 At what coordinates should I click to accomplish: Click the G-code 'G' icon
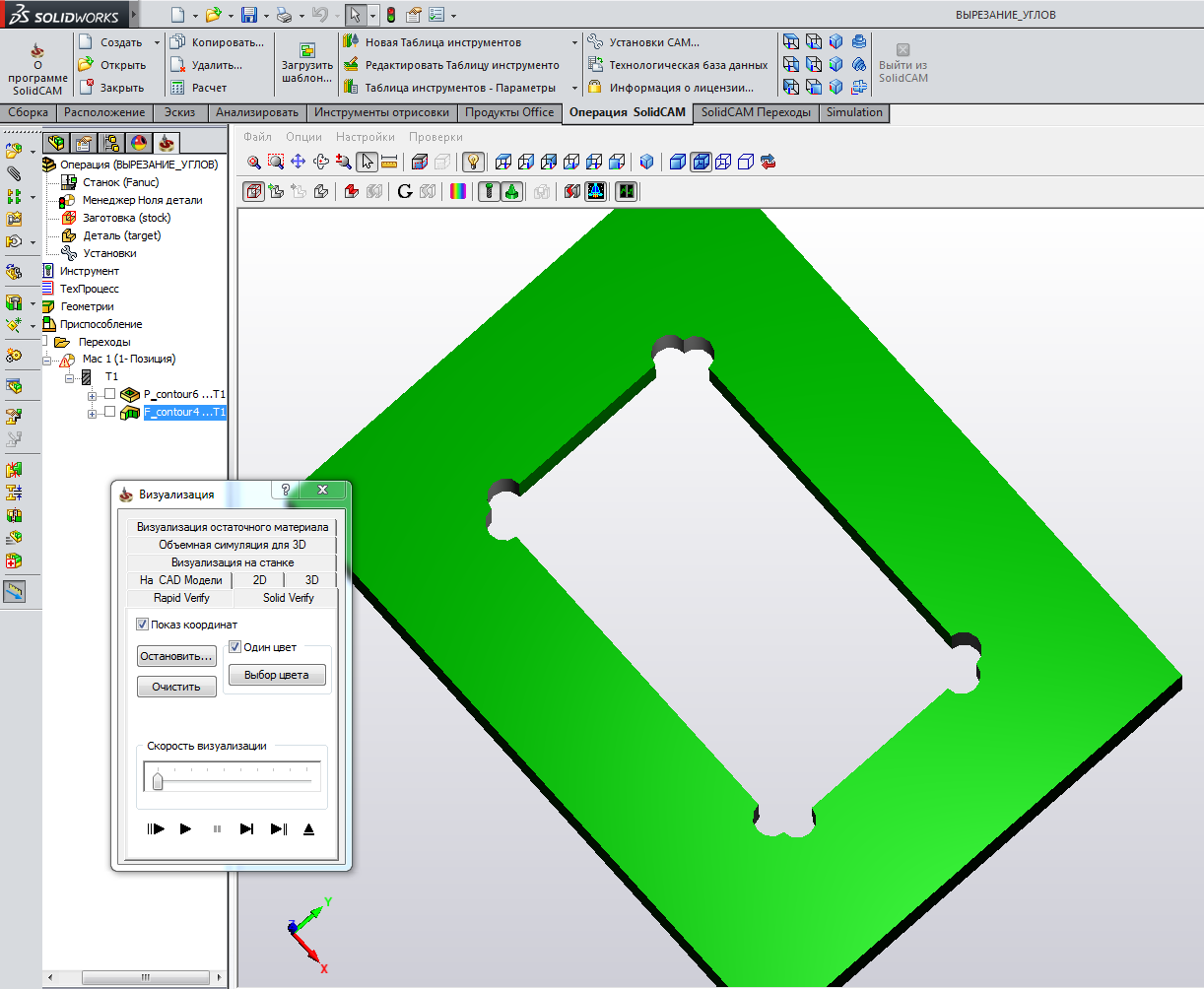pos(405,191)
